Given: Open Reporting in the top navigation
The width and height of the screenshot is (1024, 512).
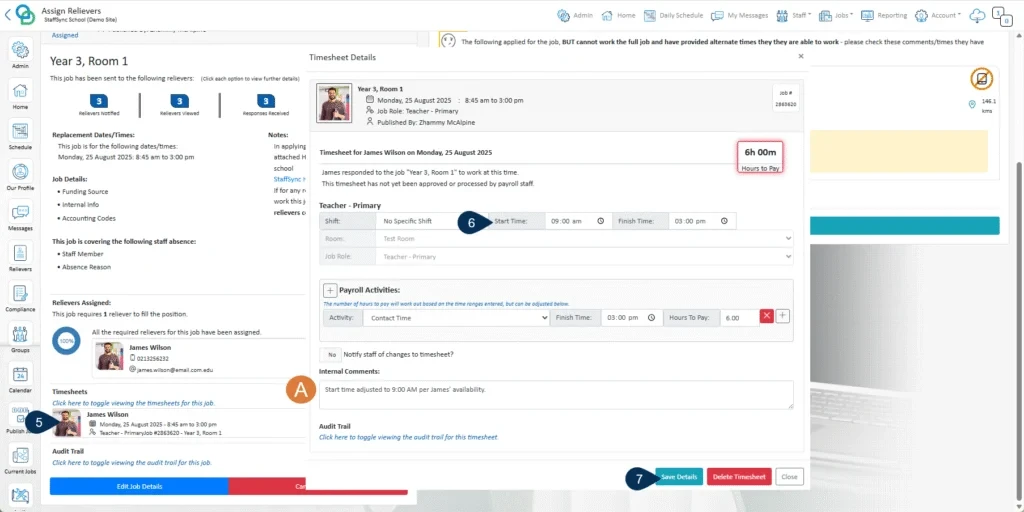Looking at the screenshot, I should point(884,15).
